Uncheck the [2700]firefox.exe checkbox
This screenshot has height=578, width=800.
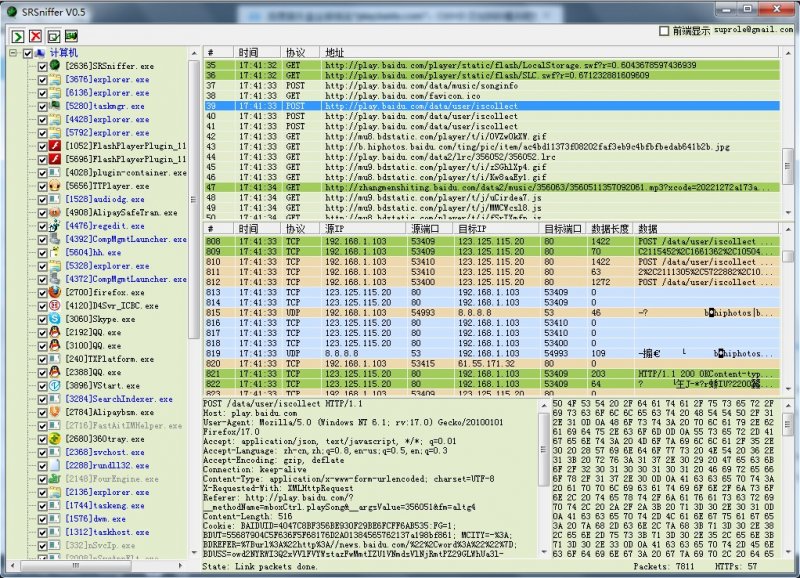click(x=43, y=293)
